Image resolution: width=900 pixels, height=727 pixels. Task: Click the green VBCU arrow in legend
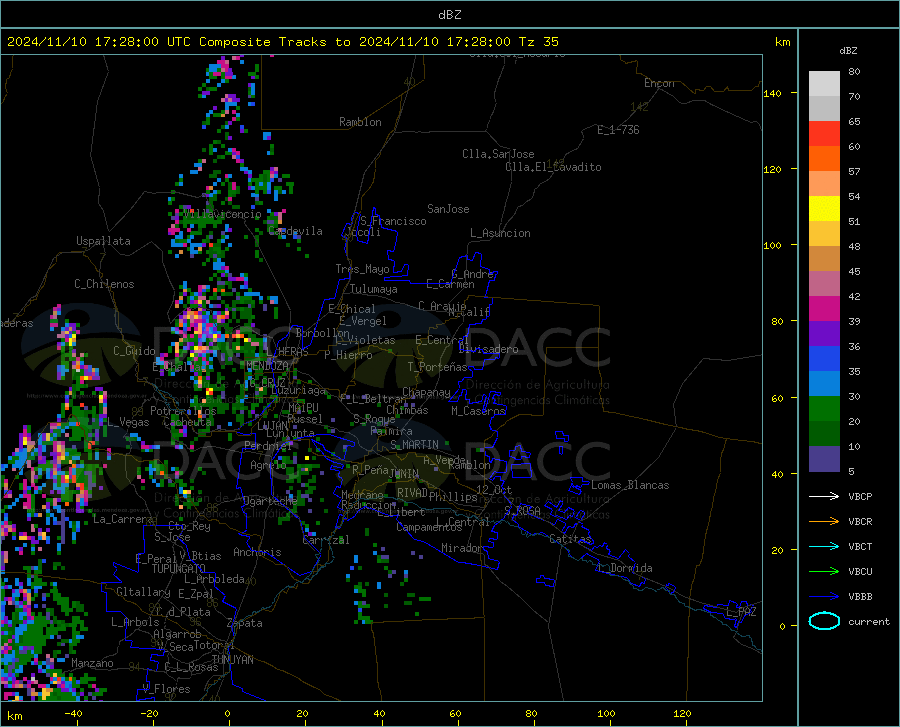pyautogui.click(x=824, y=572)
